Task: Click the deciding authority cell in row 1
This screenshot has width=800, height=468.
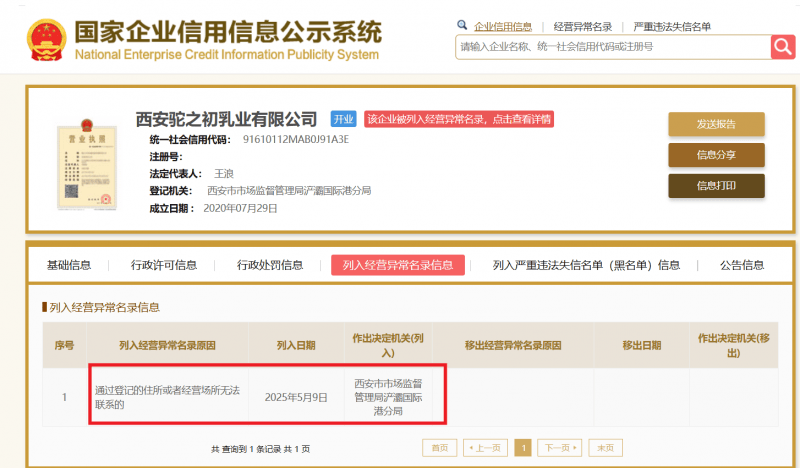Action: (x=388, y=397)
